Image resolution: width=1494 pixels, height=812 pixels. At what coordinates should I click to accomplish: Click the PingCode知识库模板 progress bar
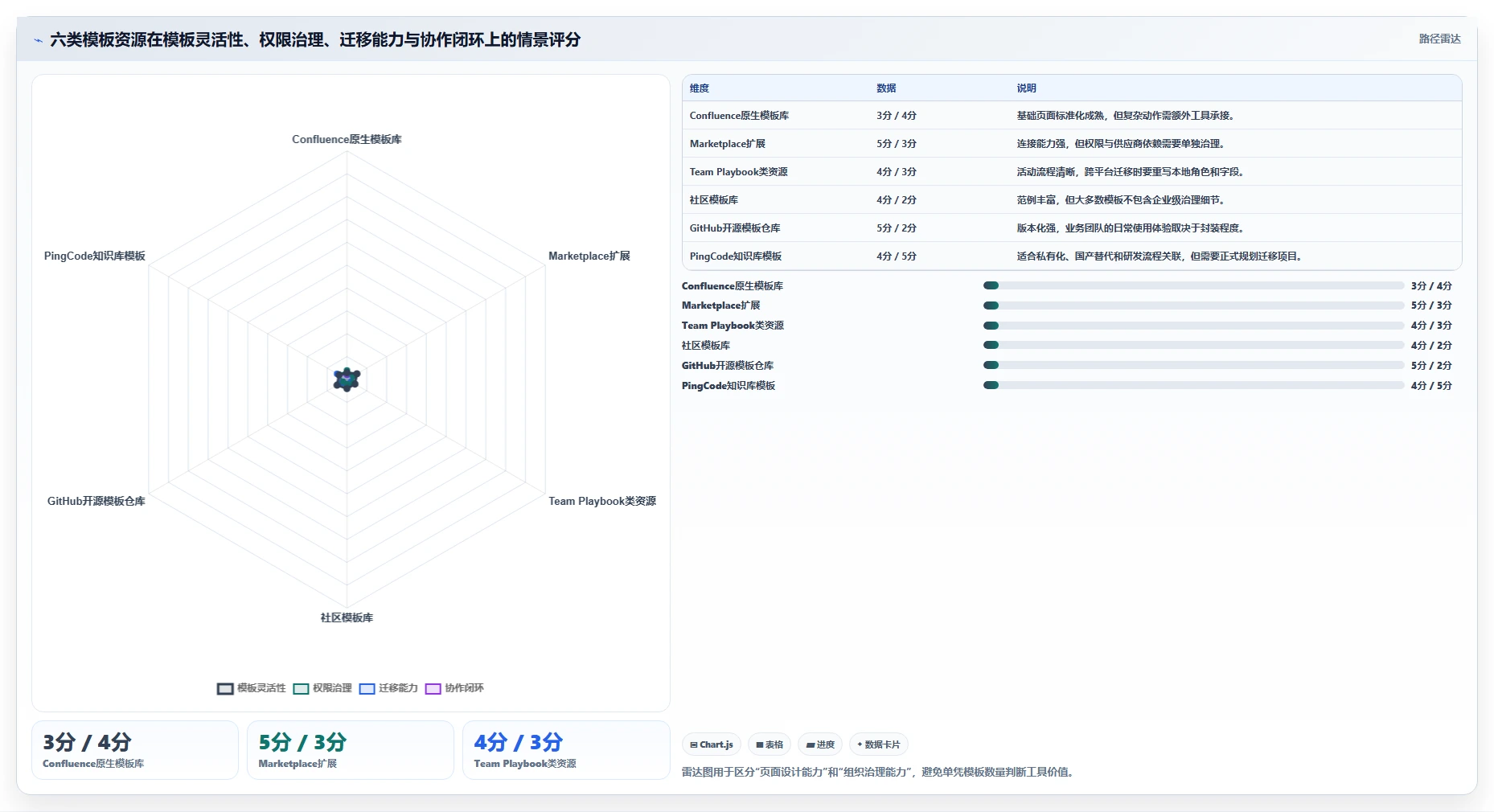[1193, 385]
